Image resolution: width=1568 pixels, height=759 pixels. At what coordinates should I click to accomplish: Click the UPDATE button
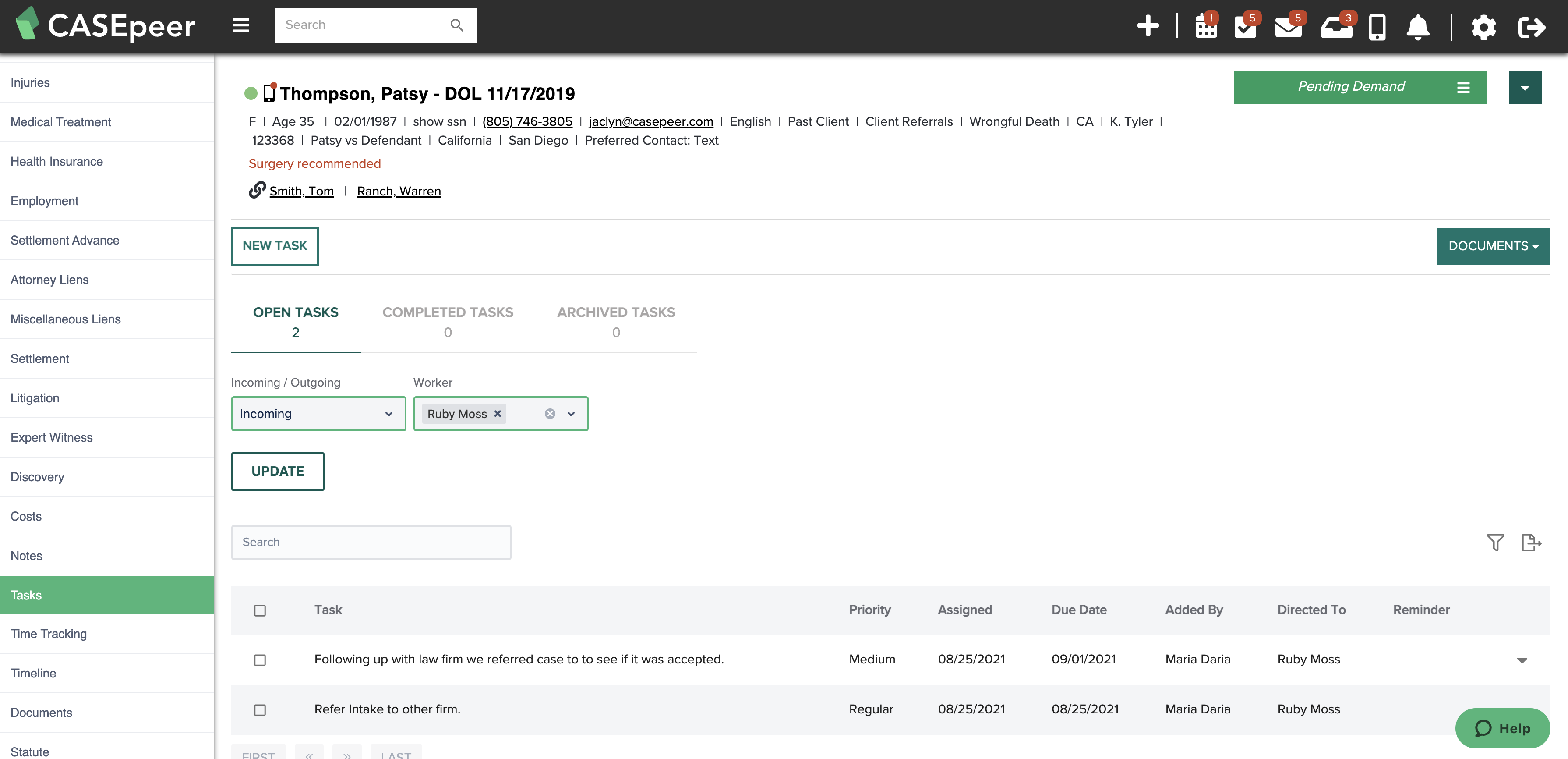[278, 471]
